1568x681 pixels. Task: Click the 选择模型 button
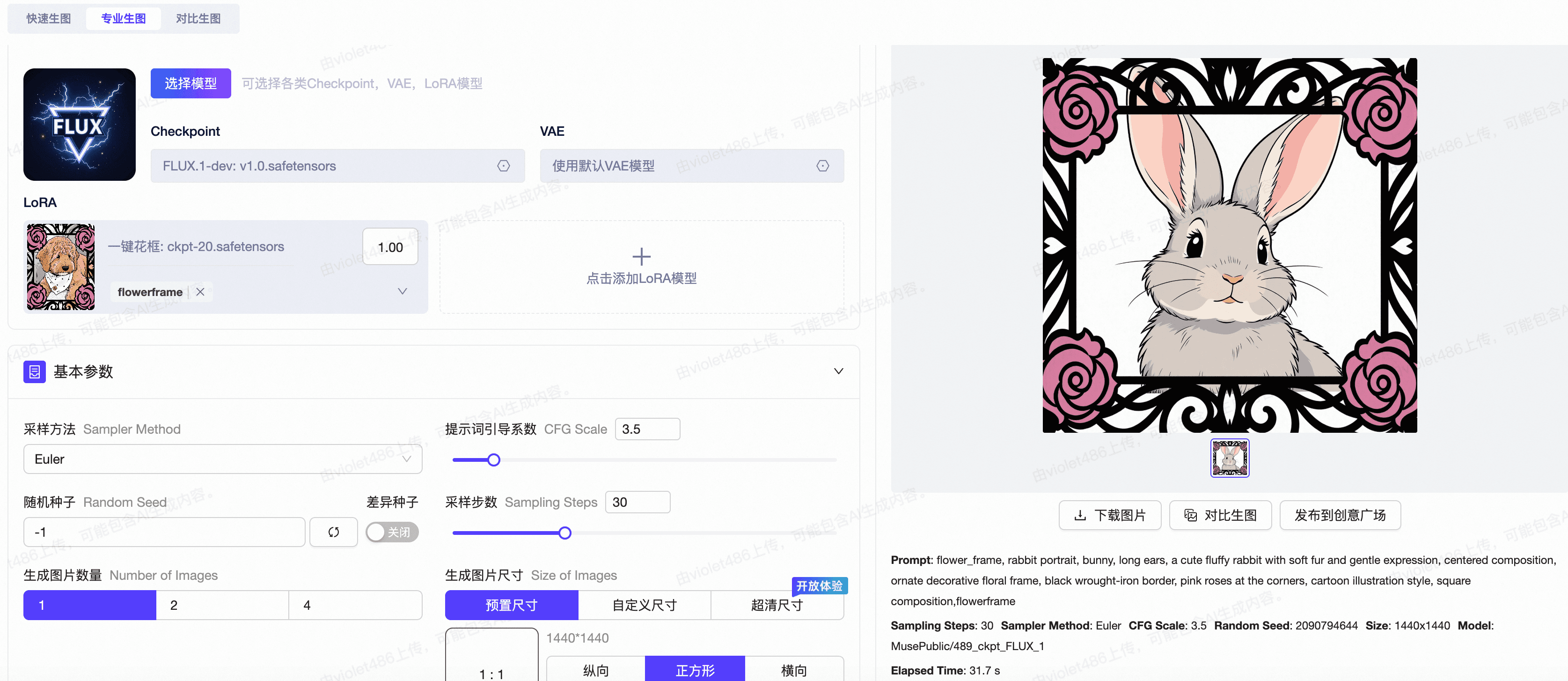190,83
